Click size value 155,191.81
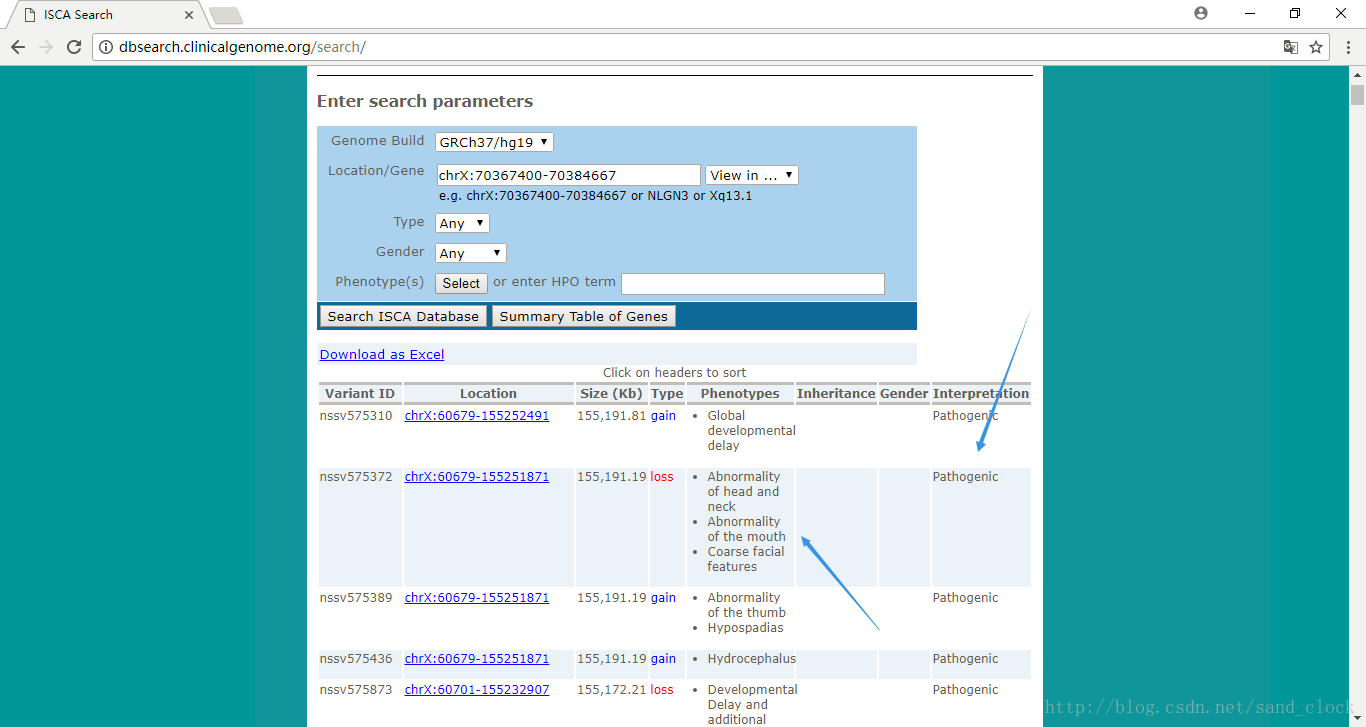This screenshot has width=1366, height=727. tap(612, 416)
